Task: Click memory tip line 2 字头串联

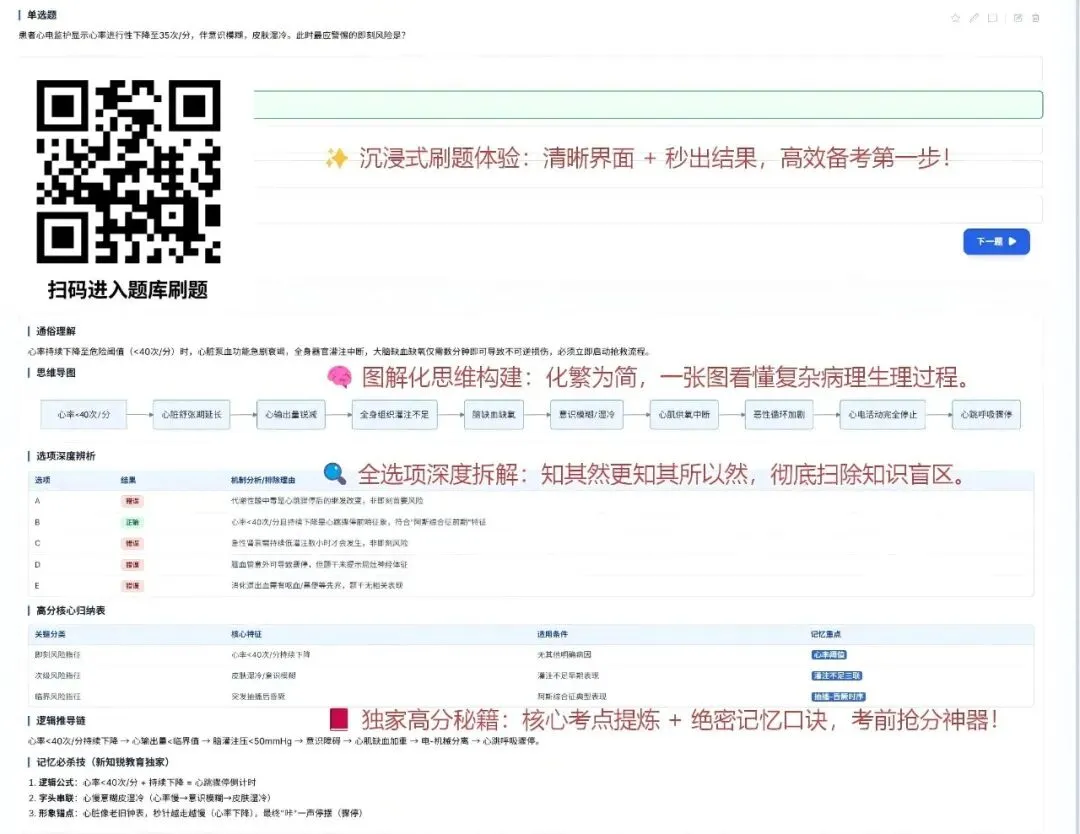Action: [x=150, y=797]
